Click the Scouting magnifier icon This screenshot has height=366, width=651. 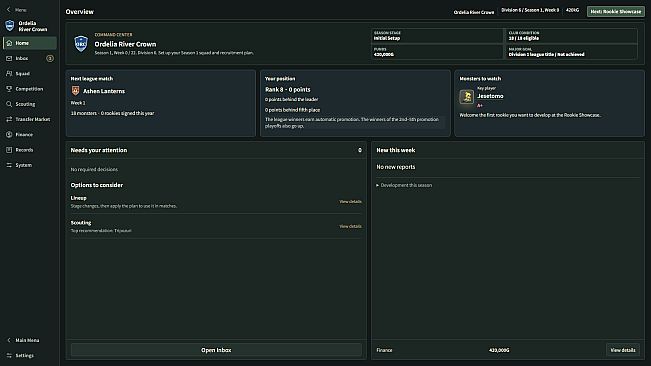9,104
